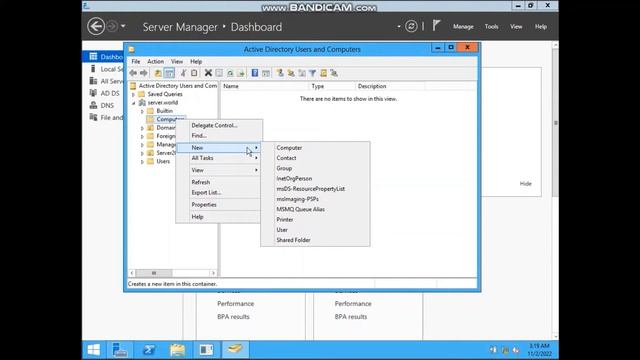Click the Back arrow in ADUC toolbar
Image resolution: width=640 pixels, height=360 pixels.
[x=133, y=73]
